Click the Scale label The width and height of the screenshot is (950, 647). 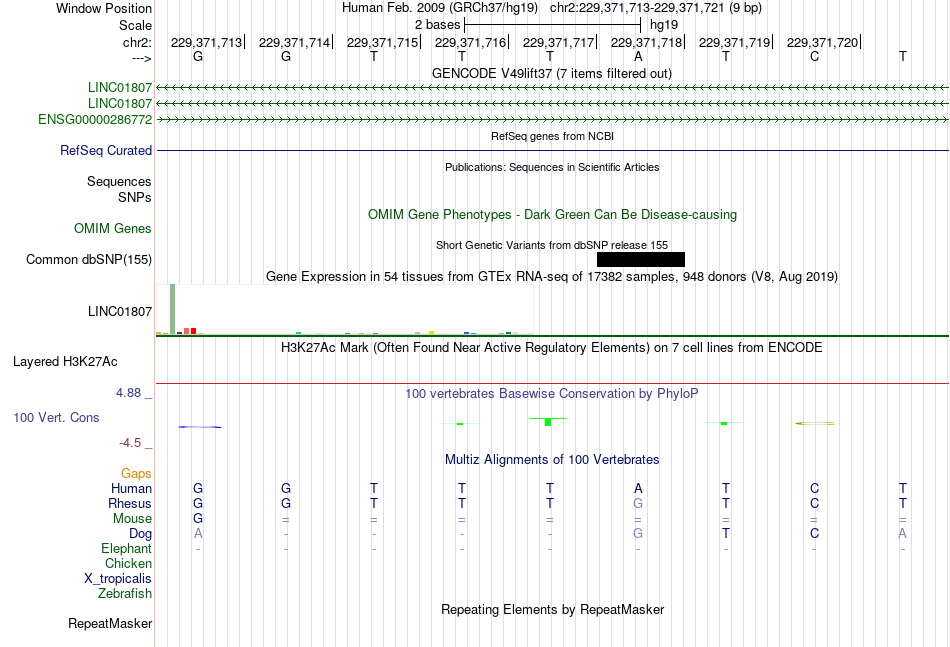pos(136,25)
